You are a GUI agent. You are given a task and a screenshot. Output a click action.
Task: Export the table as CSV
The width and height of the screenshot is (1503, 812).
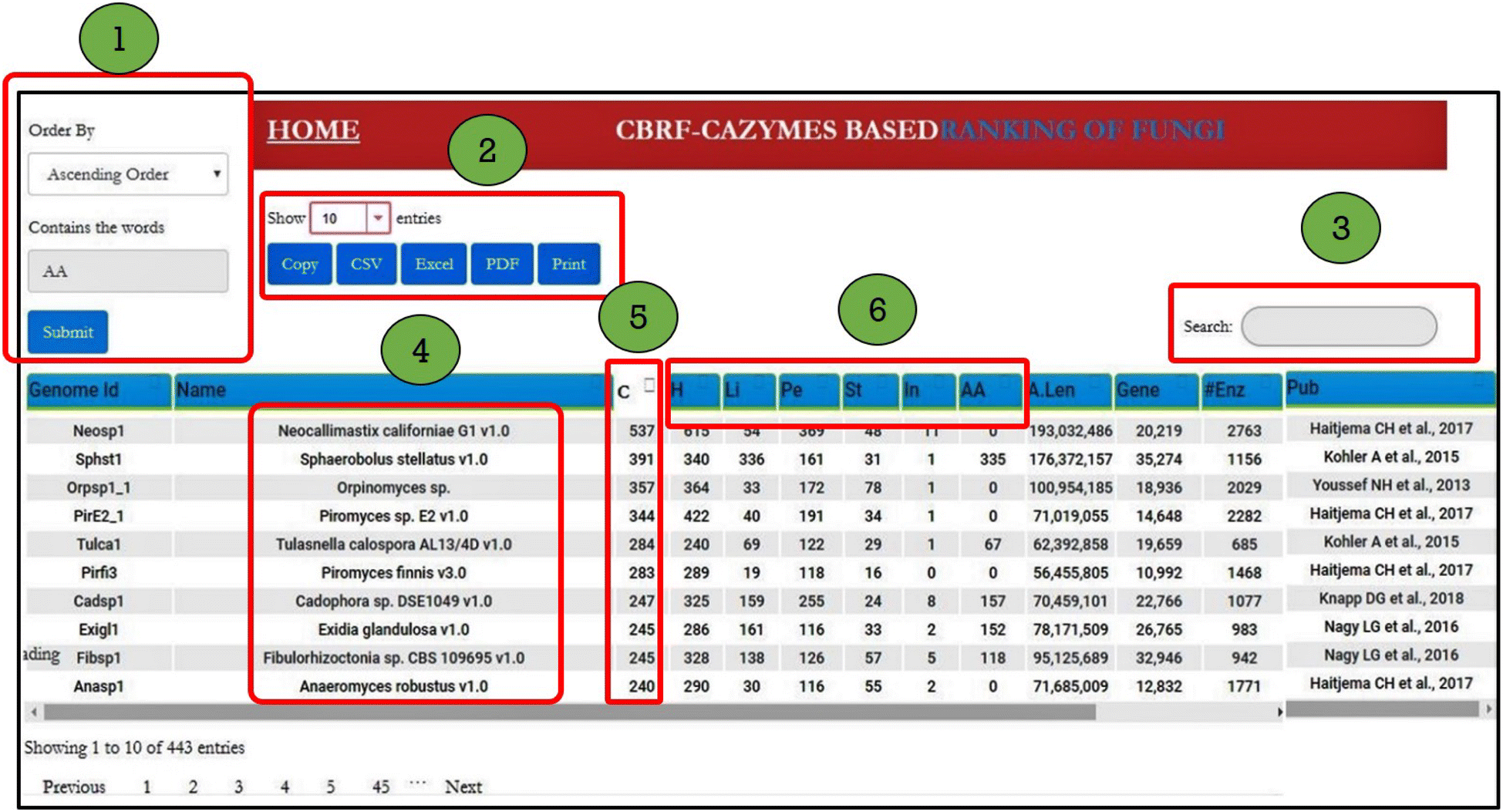coord(366,264)
